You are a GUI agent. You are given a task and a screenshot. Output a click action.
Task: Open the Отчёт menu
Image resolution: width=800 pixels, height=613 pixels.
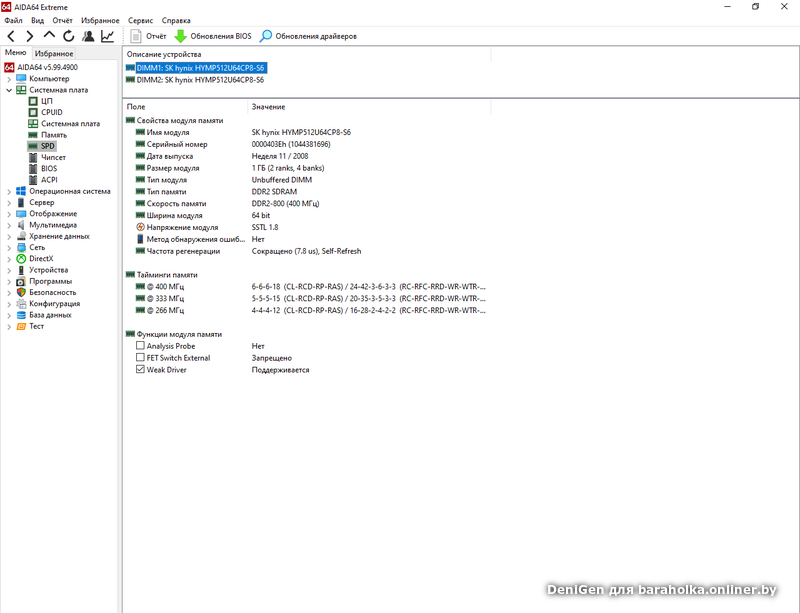click(x=62, y=20)
